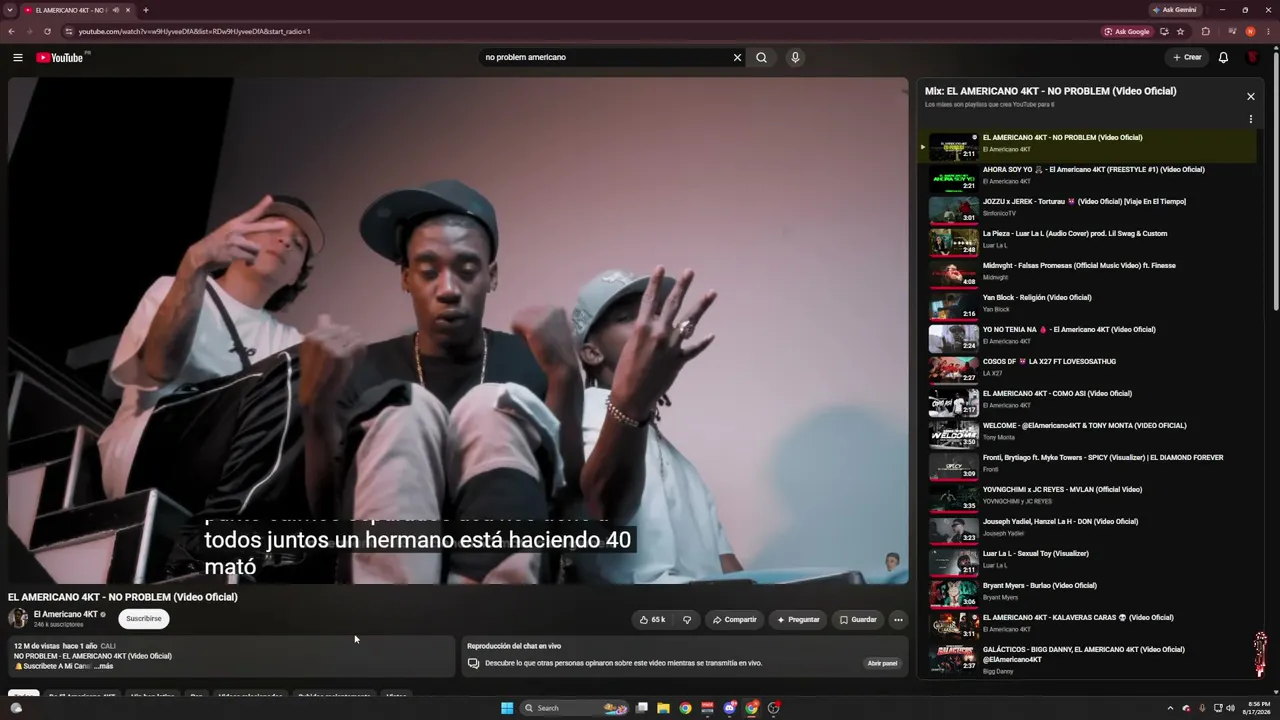Like the video with 65 k likes

[652, 620]
